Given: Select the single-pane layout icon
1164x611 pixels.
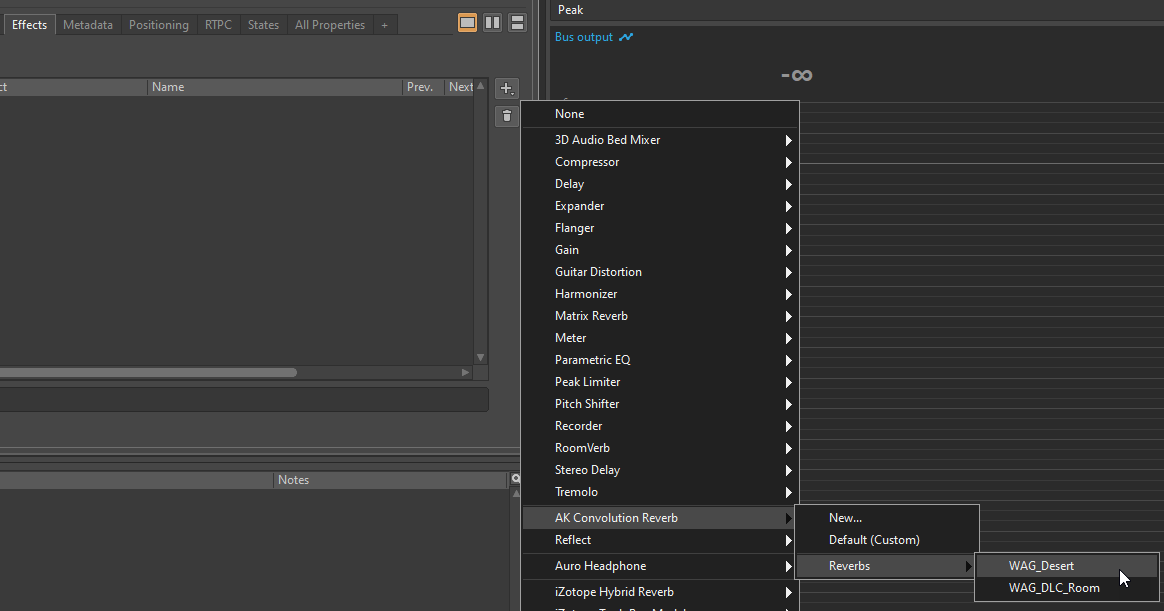Looking at the screenshot, I should coord(467,23).
